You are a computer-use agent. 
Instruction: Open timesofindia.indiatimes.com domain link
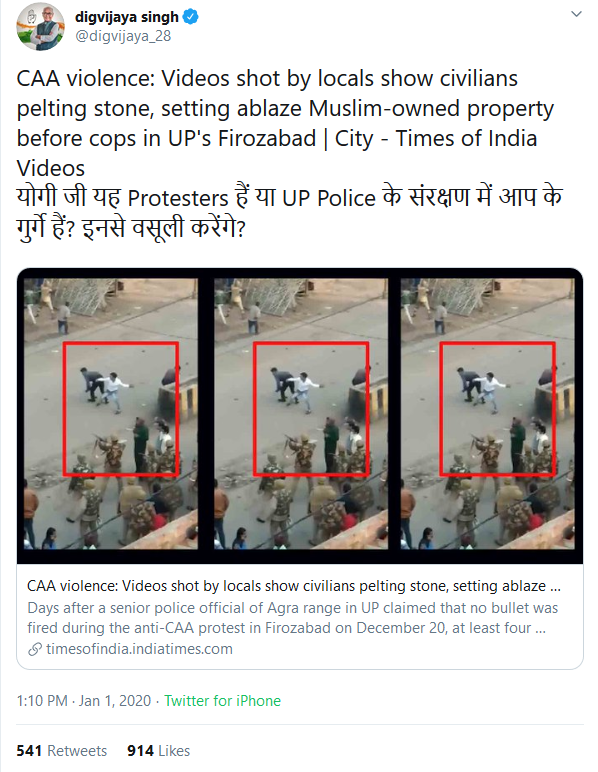(x=139, y=649)
